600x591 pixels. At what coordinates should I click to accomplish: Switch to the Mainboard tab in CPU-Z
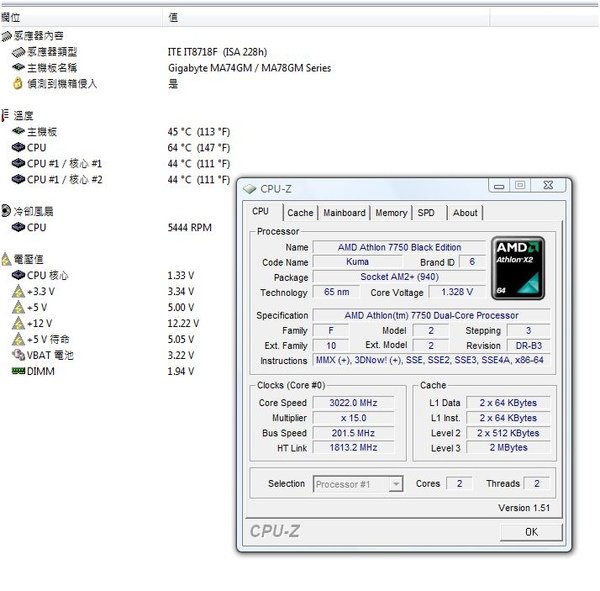pos(344,213)
